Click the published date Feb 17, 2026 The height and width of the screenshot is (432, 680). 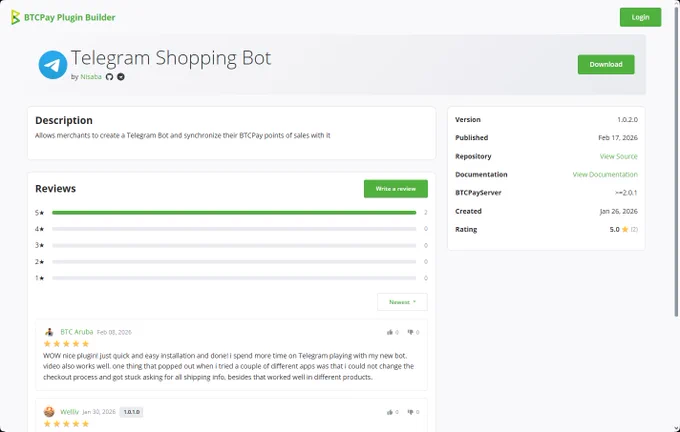point(618,138)
